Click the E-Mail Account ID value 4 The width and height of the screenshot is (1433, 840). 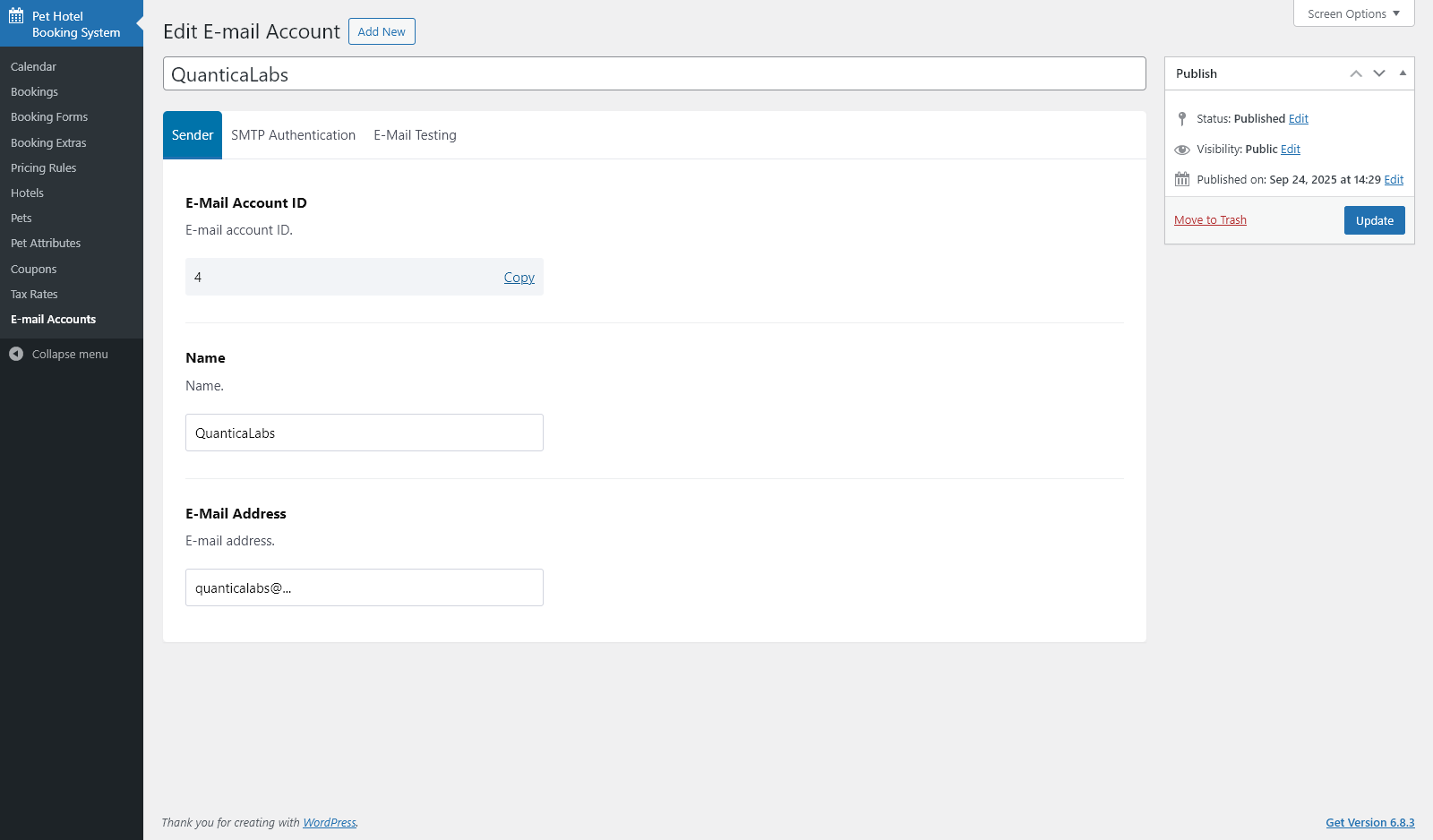[x=198, y=278]
